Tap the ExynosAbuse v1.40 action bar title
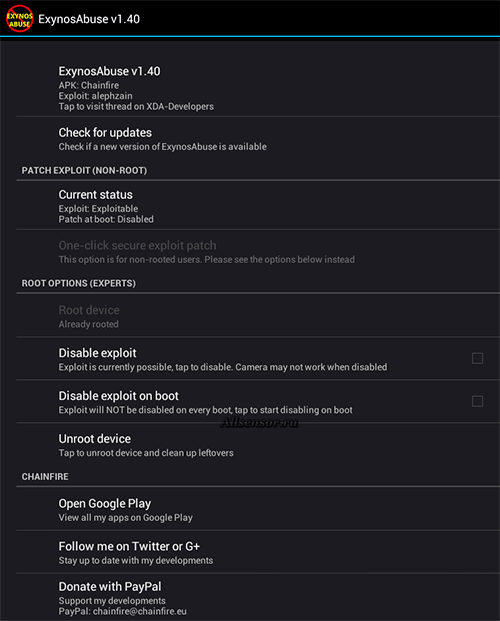 click(x=89, y=19)
